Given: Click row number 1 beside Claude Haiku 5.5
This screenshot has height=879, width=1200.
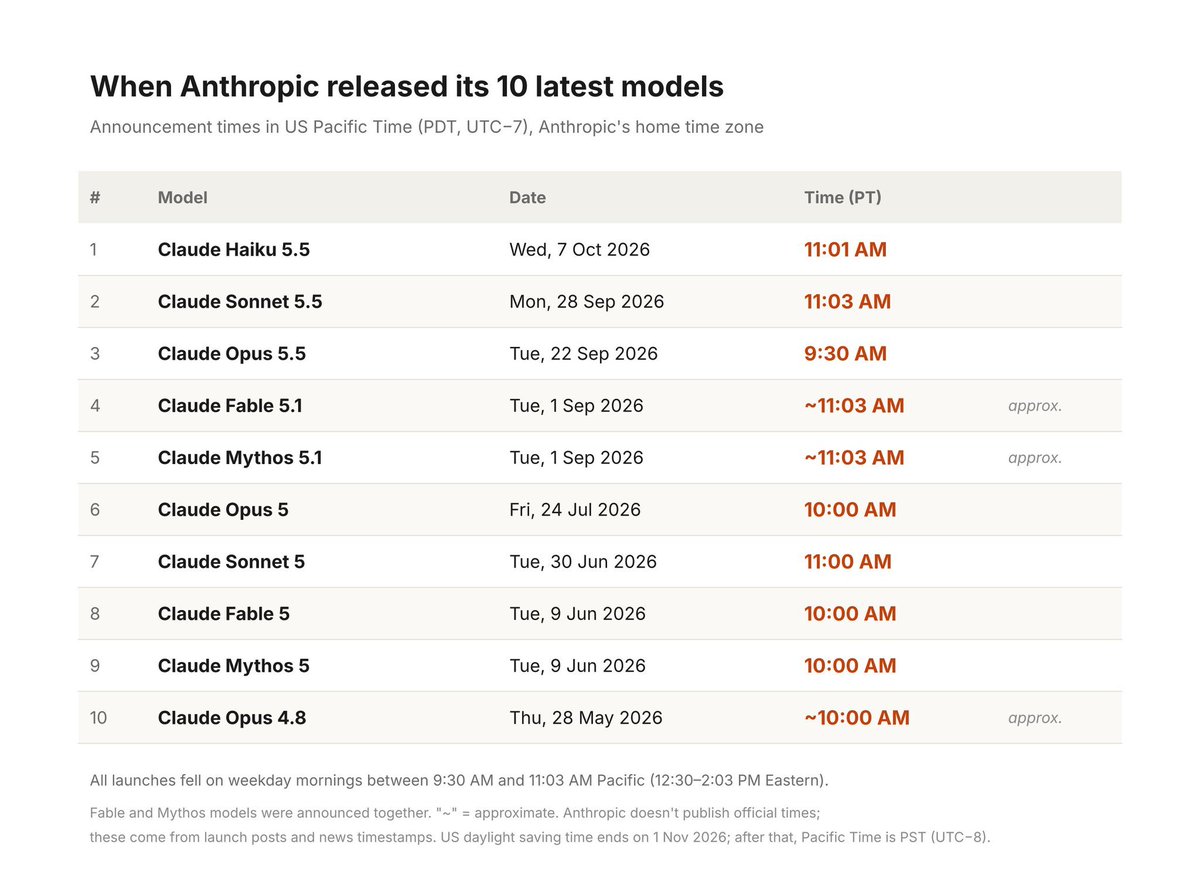Looking at the screenshot, I should pyautogui.click(x=94, y=249).
